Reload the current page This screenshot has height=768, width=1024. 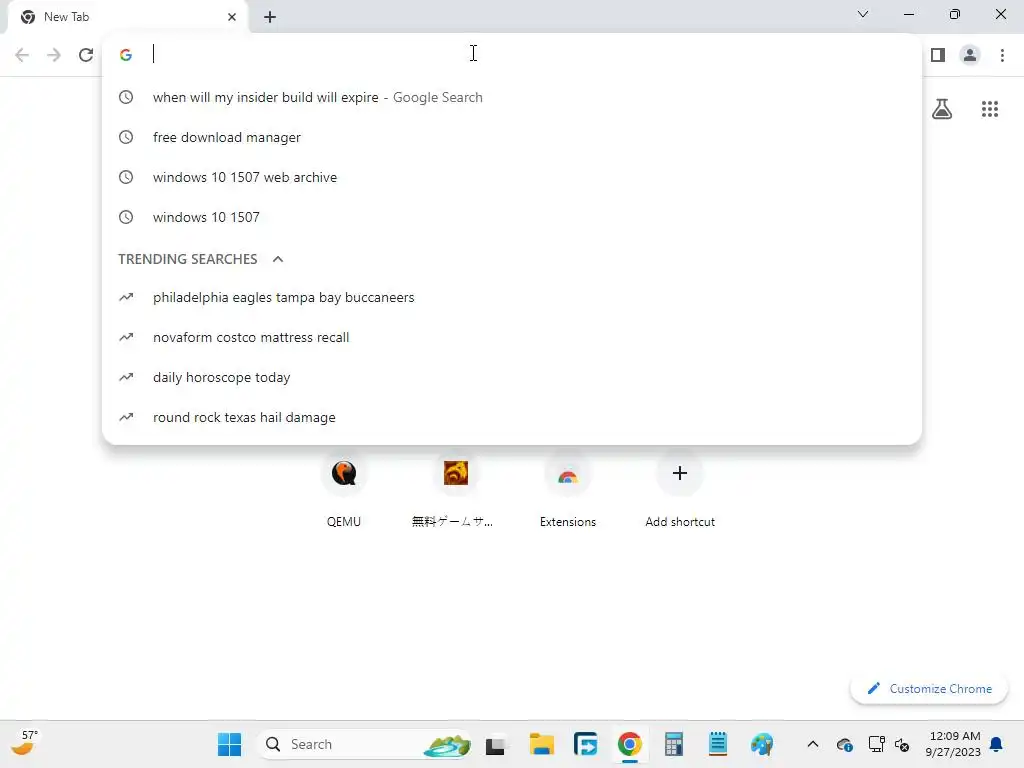point(86,55)
